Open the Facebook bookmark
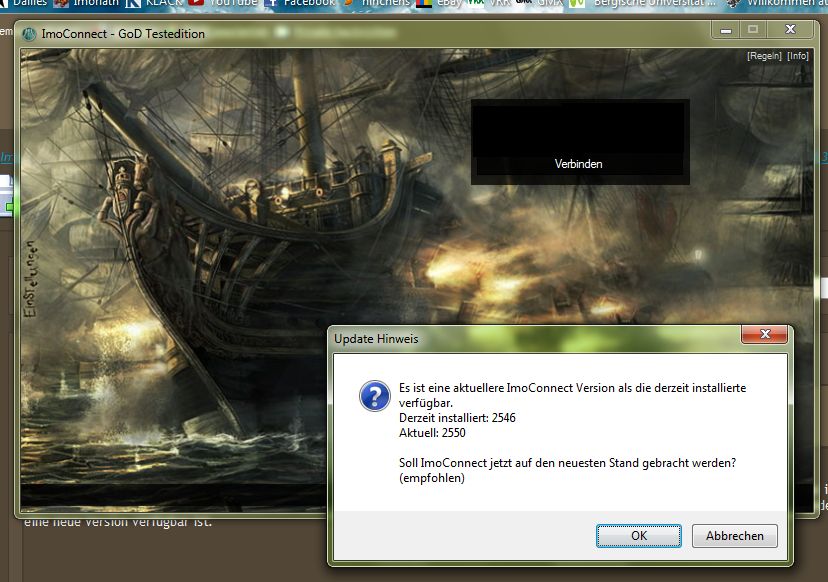The image size is (828, 582). tap(298, 3)
